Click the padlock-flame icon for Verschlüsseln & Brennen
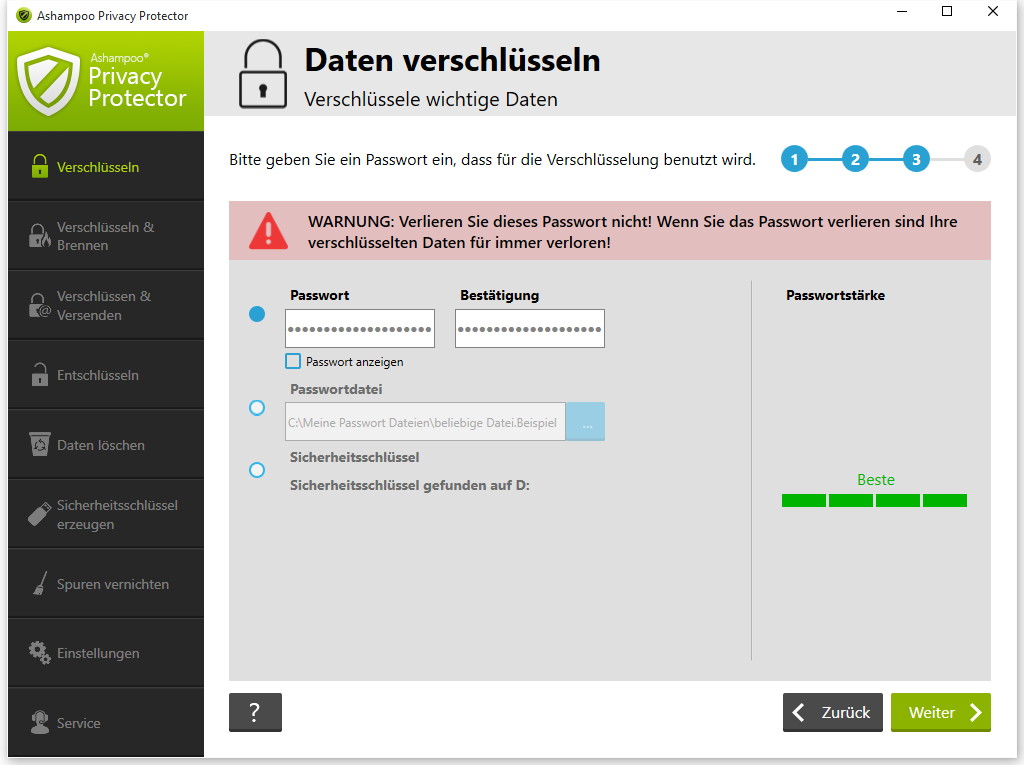 [x=39, y=236]
